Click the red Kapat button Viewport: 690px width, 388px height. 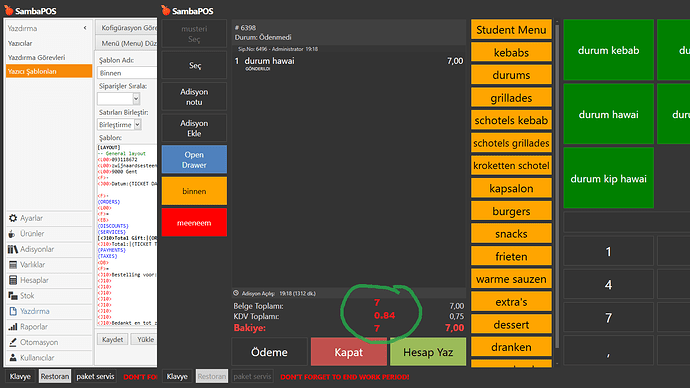click(349, 352)
